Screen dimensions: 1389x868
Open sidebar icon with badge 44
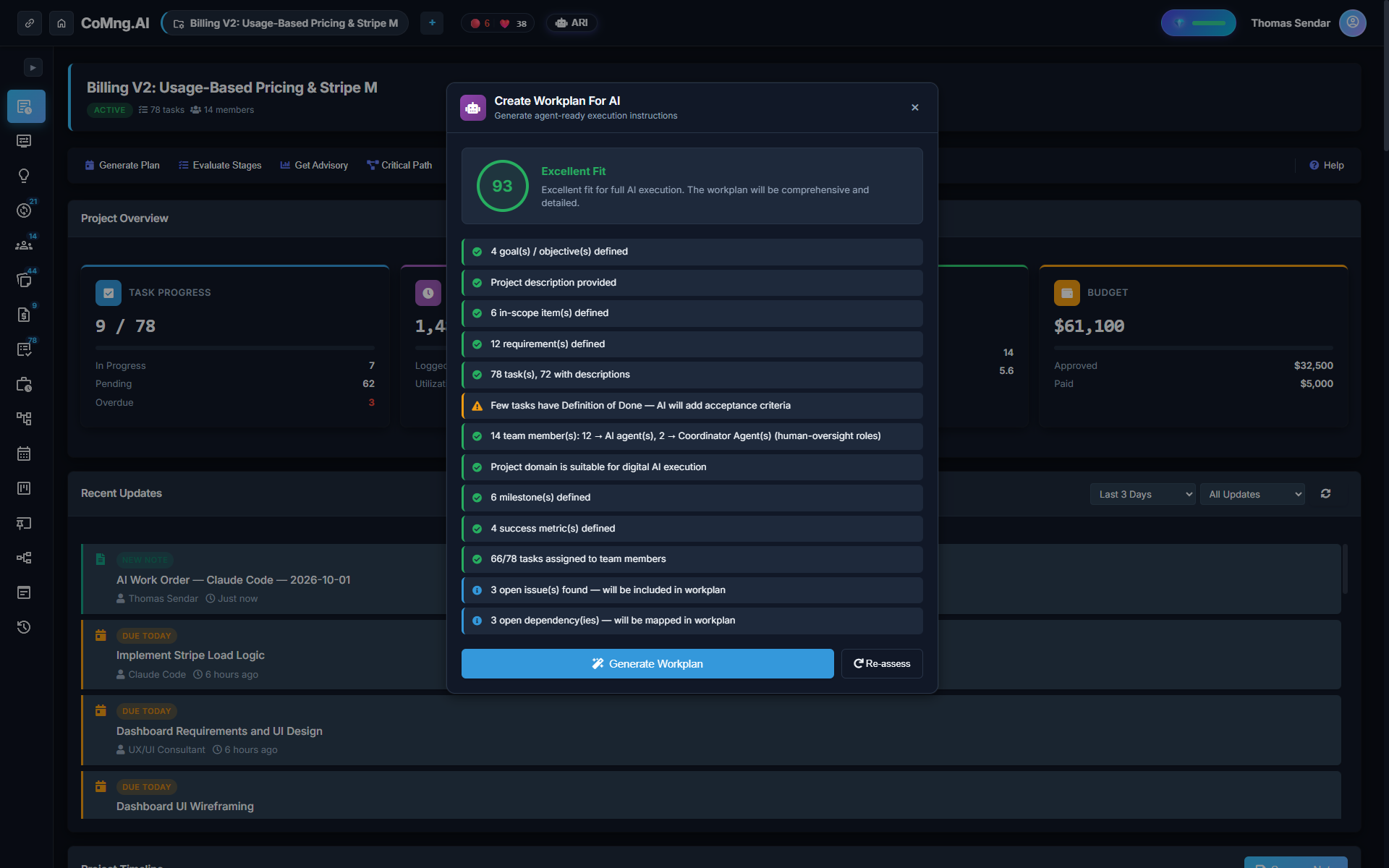[24, 280]
